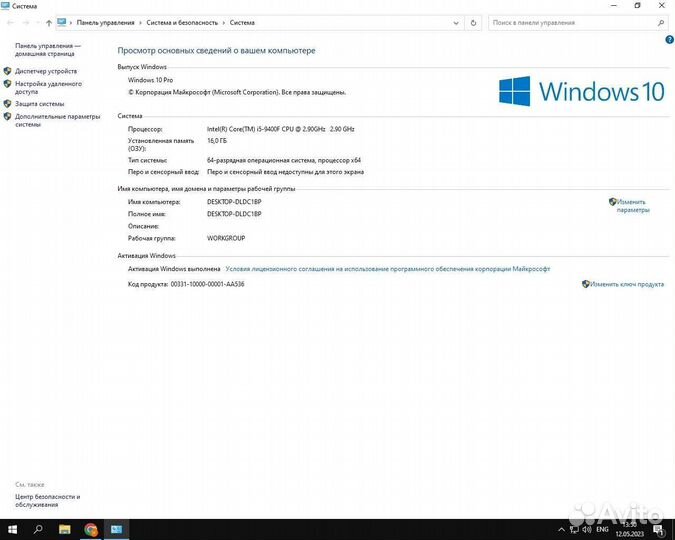Open Google Chrome from the taskbar
Image resolution: width=675 pixels, height=540 pixels.
click(91, 529)
